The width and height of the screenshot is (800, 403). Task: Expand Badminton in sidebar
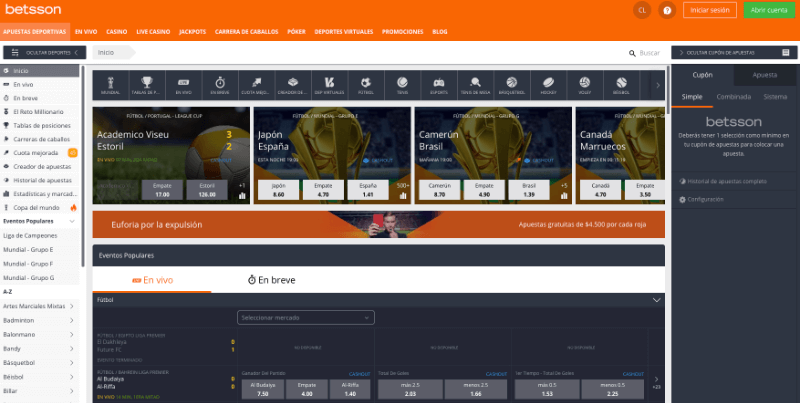pos(71,320)
